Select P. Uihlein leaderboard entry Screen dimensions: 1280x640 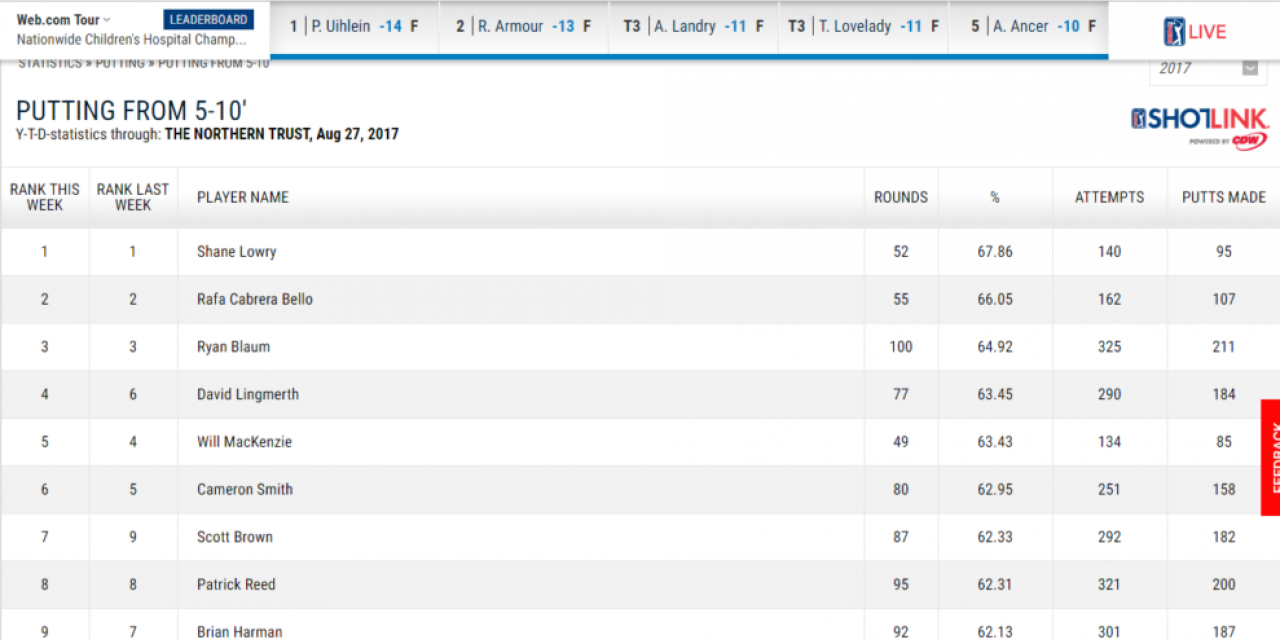354,26
